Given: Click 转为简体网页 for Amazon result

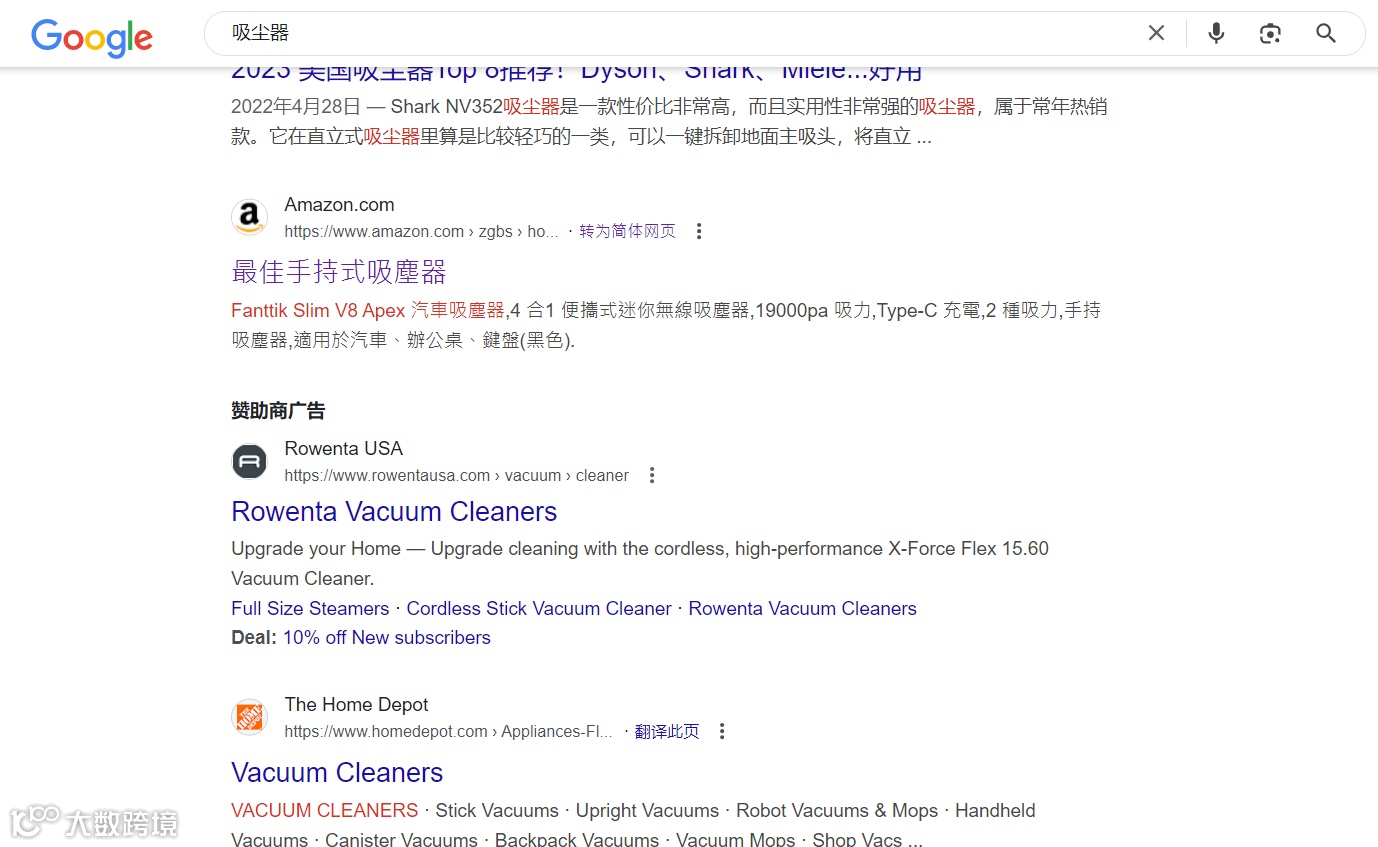Looking at the screenshot, I should click(627, 231).
